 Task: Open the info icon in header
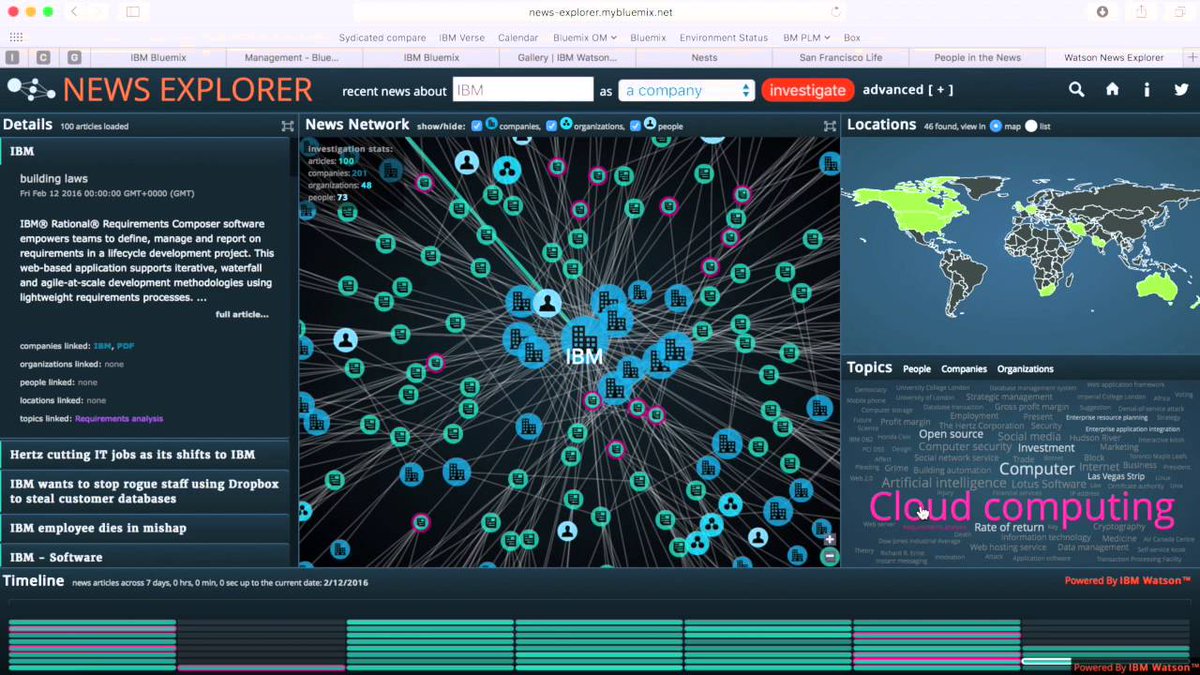coord(1147,89)
